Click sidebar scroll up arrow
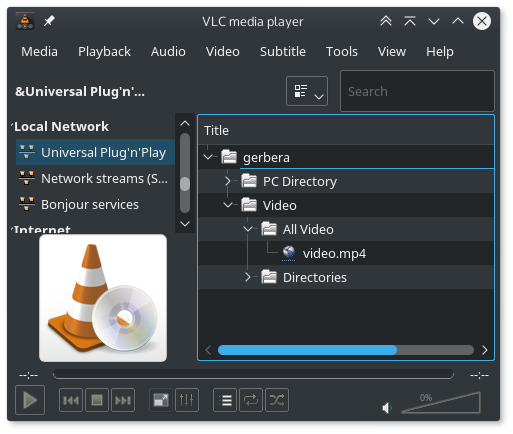513x434 pixels. pyautogui.click(x=185, y=124)
